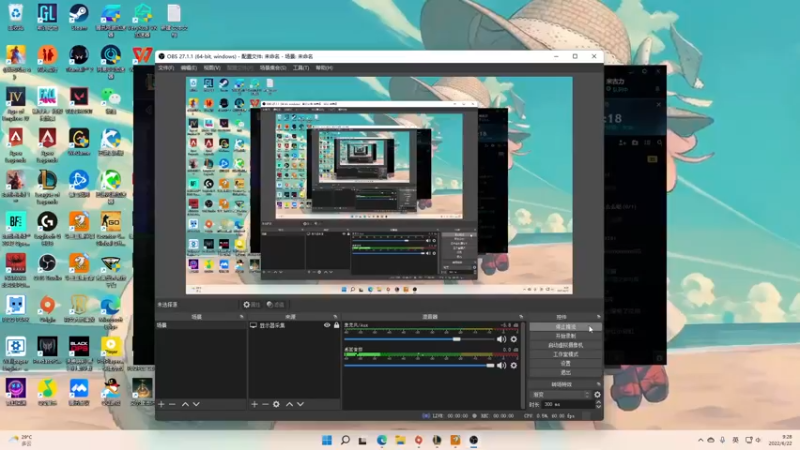This screenshot has height=450, width=800.
Task: Remove selected scene with minus icon
Action: point(172,404)
